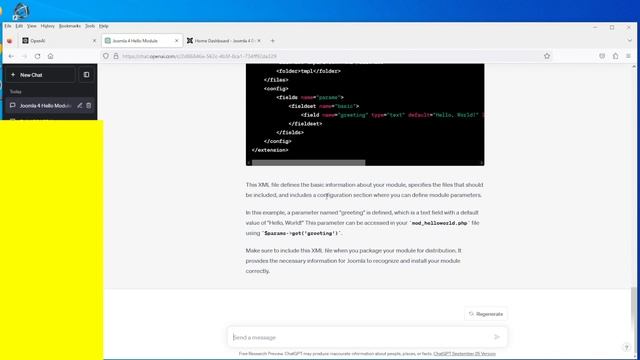
Task: Open ChatGPT September 25 Version link
Action: [x=464, y=354]
